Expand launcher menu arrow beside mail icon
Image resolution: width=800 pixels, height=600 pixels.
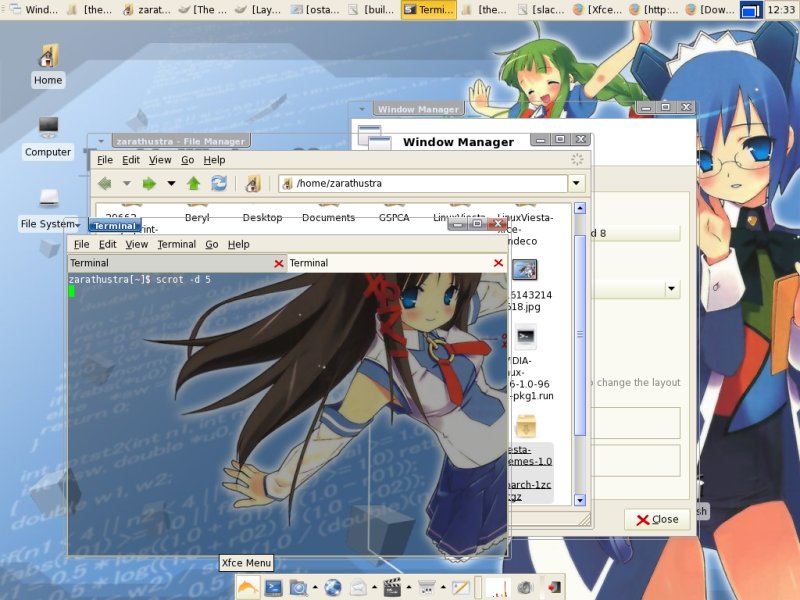pyautogui.click(x=374, y=588)
